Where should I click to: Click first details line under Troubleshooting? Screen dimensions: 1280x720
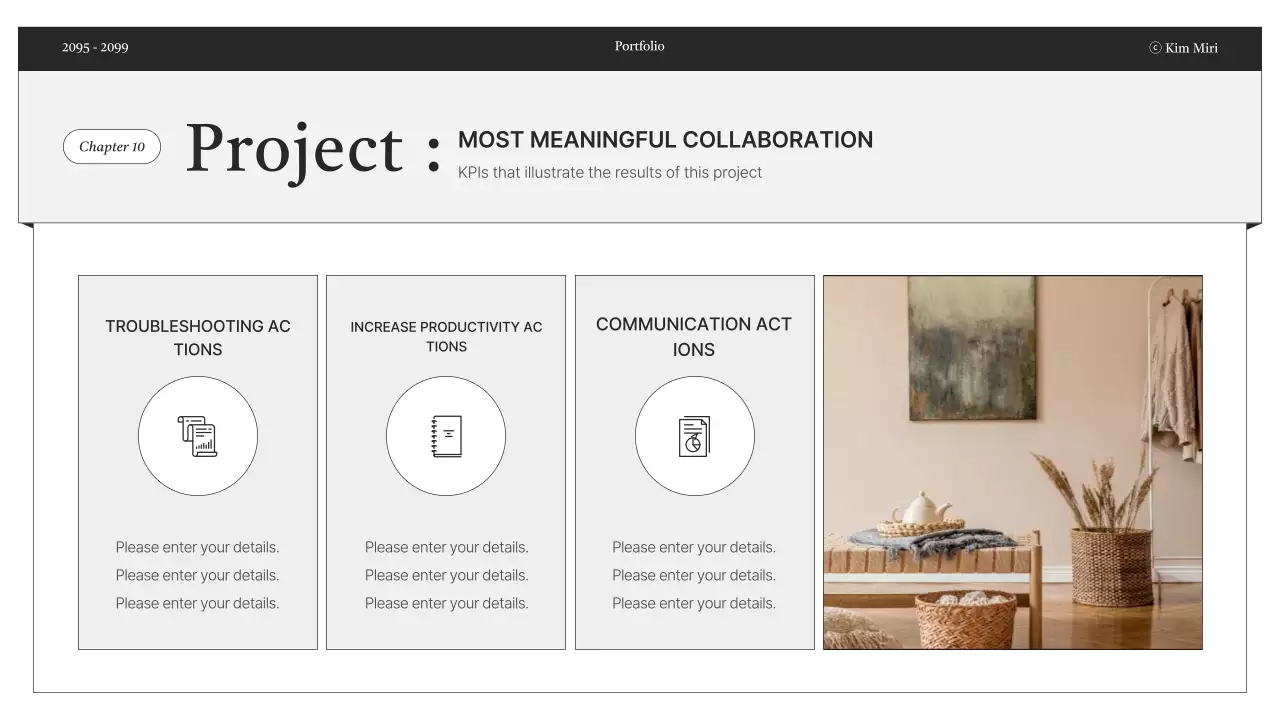click(197, 547)
